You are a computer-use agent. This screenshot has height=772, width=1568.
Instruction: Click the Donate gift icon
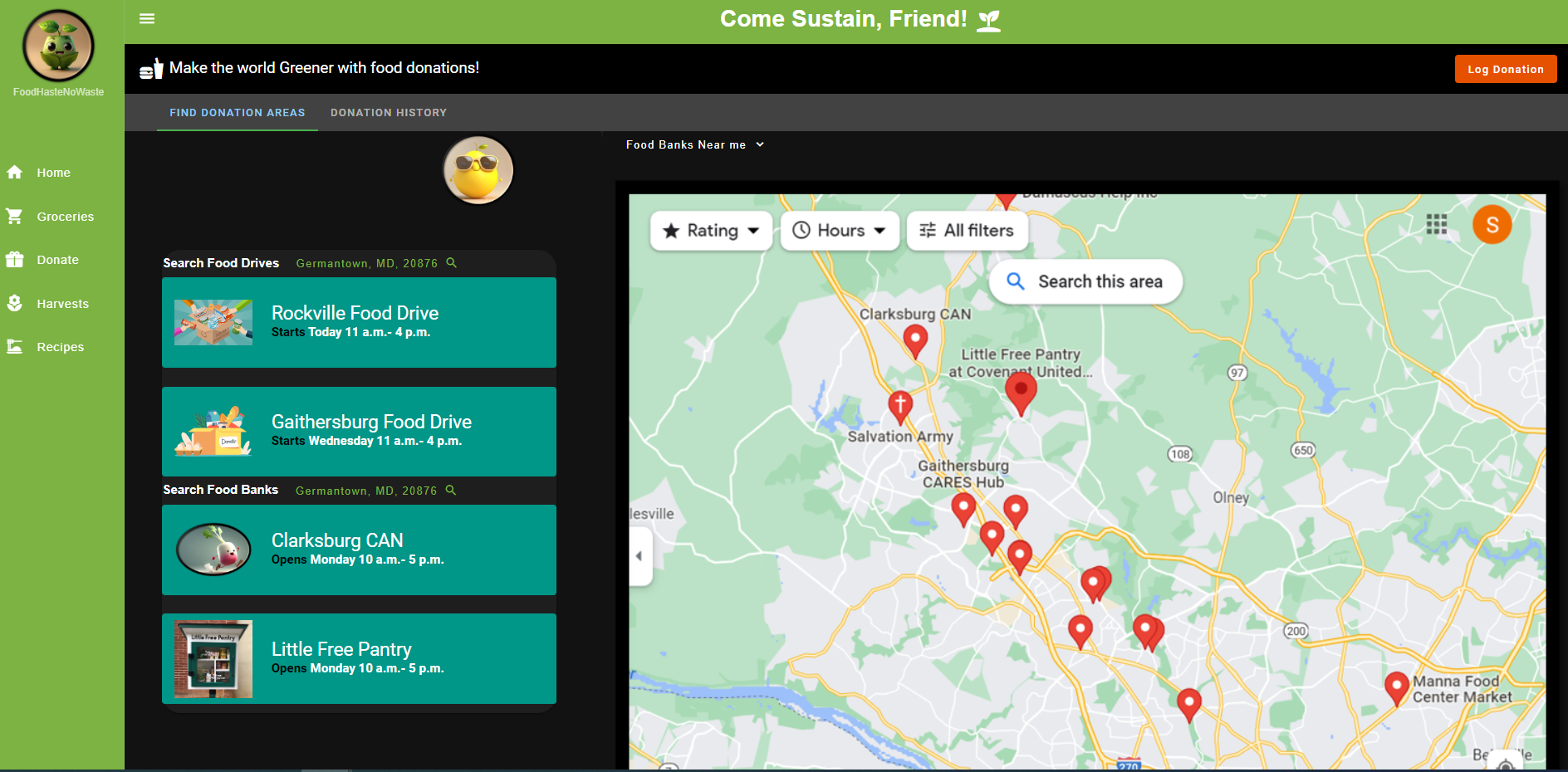coord(15,259)
